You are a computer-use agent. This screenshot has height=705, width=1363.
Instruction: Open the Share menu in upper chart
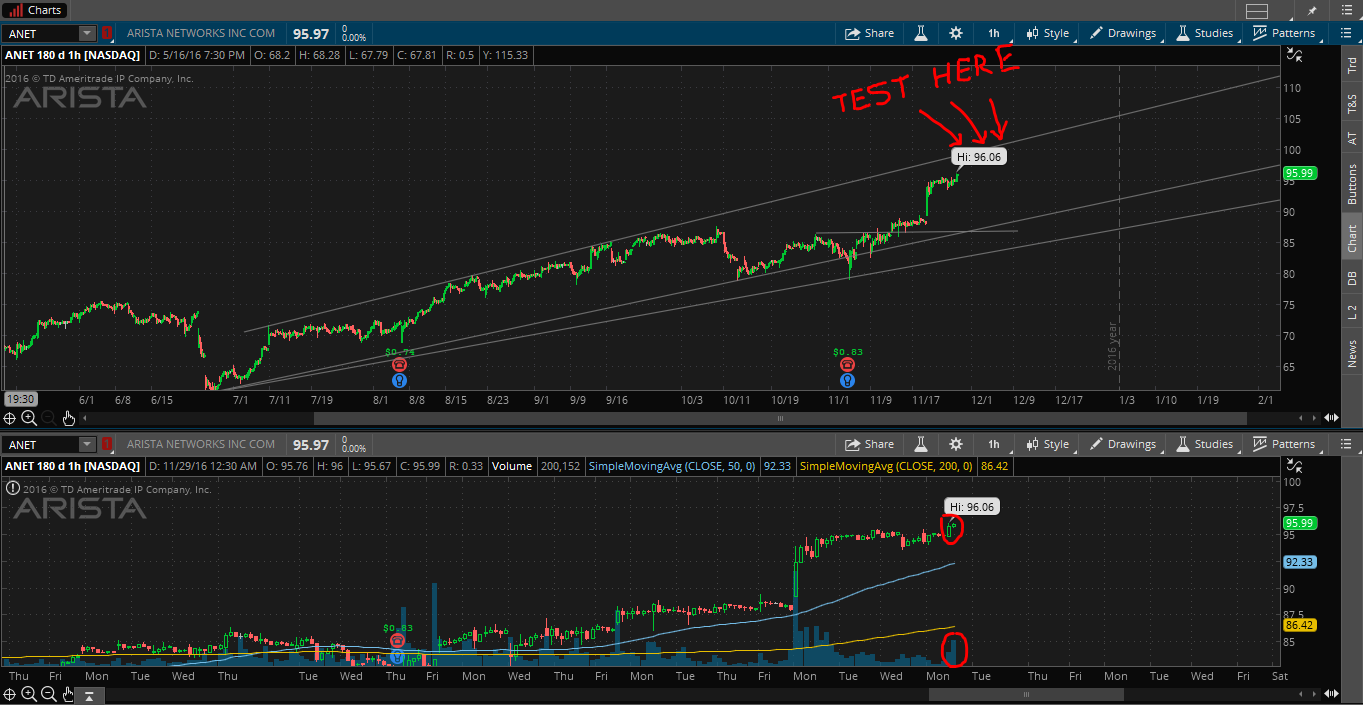point(869,33)
